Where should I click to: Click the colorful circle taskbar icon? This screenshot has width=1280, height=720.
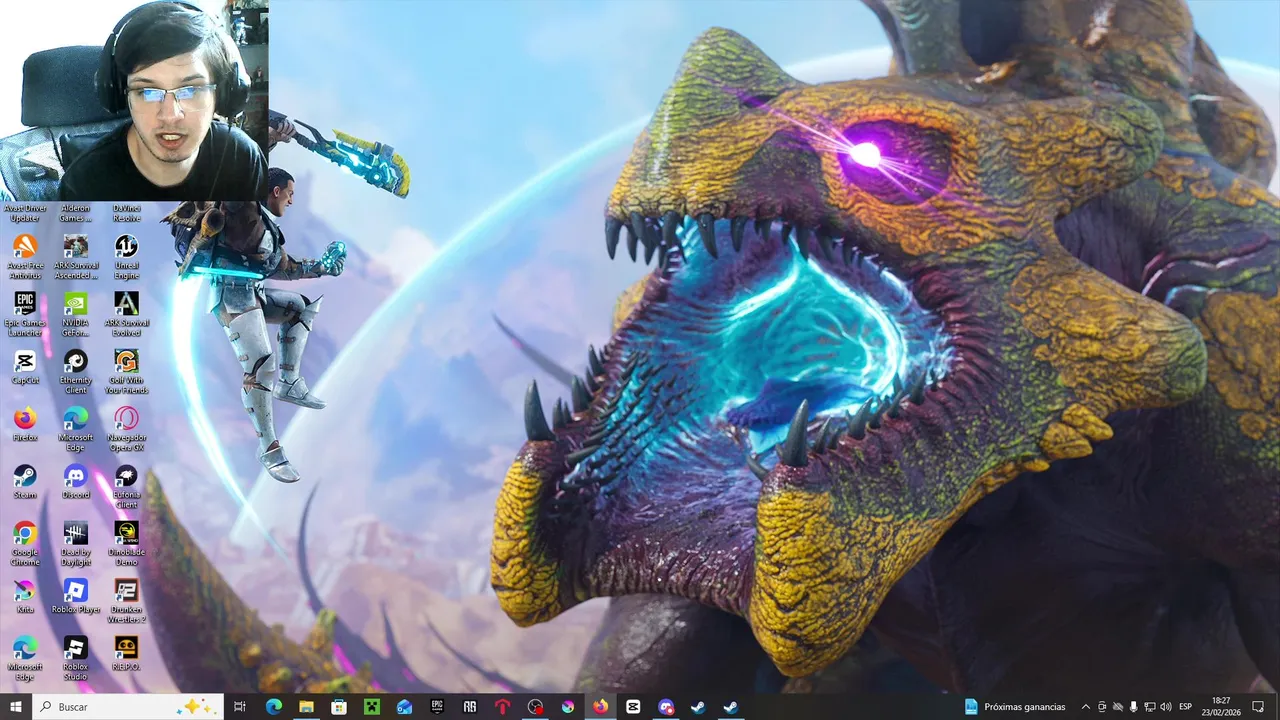point(567,706)
